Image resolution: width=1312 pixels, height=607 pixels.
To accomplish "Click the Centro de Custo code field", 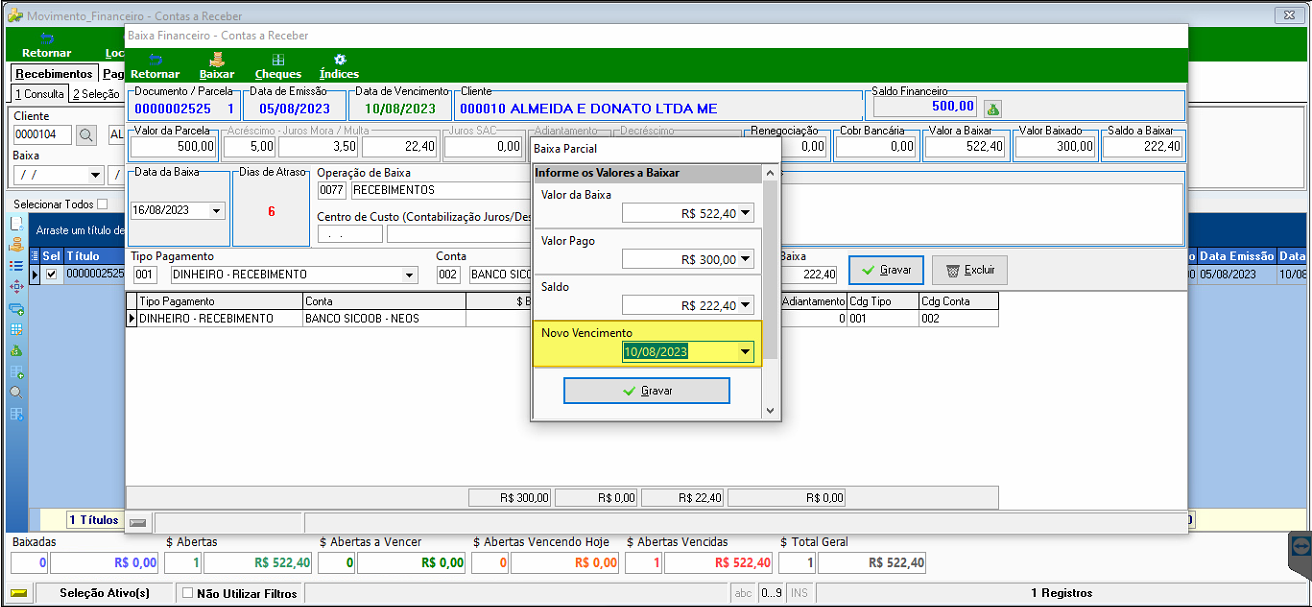I will pyautogui.click(x=350, y=234).
